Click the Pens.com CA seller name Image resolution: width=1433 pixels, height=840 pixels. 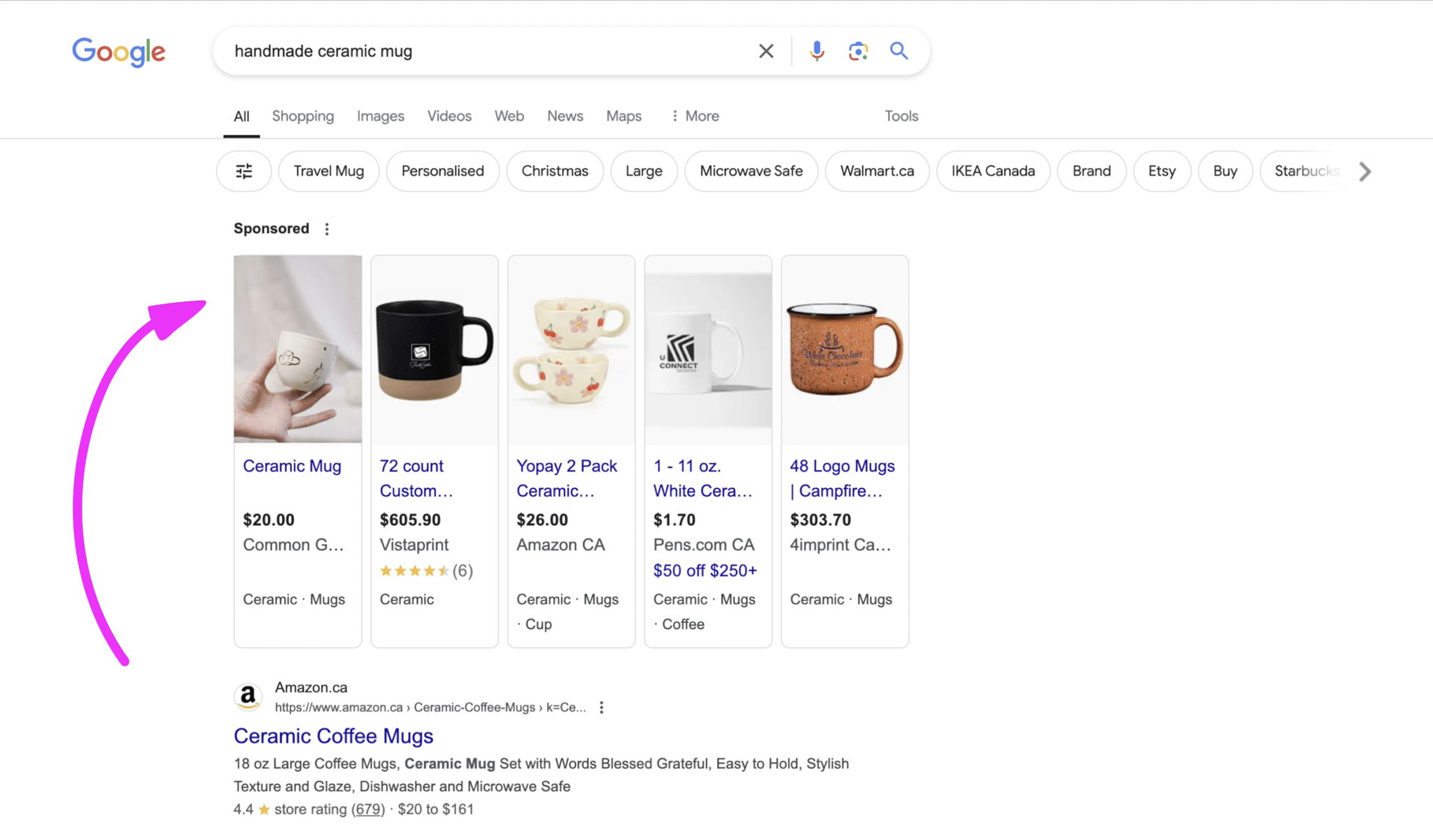[x=704, y=545]
